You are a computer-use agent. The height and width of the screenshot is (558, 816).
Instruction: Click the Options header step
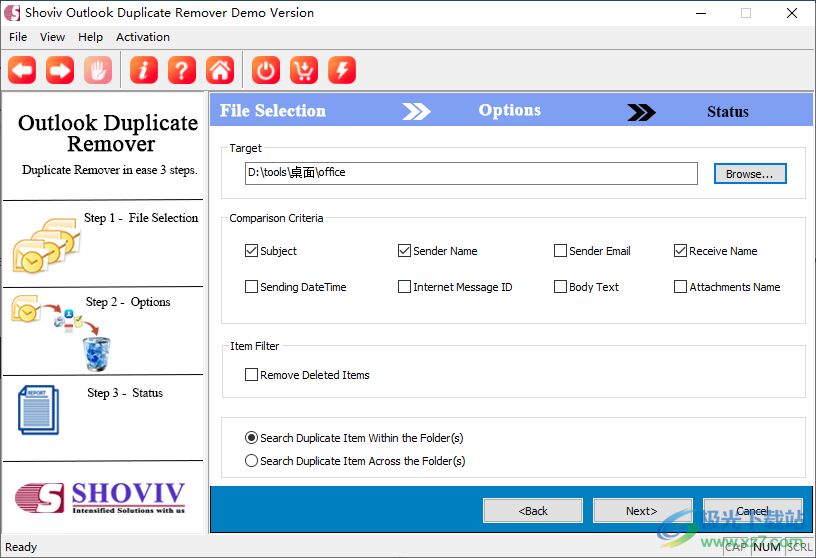509,110
